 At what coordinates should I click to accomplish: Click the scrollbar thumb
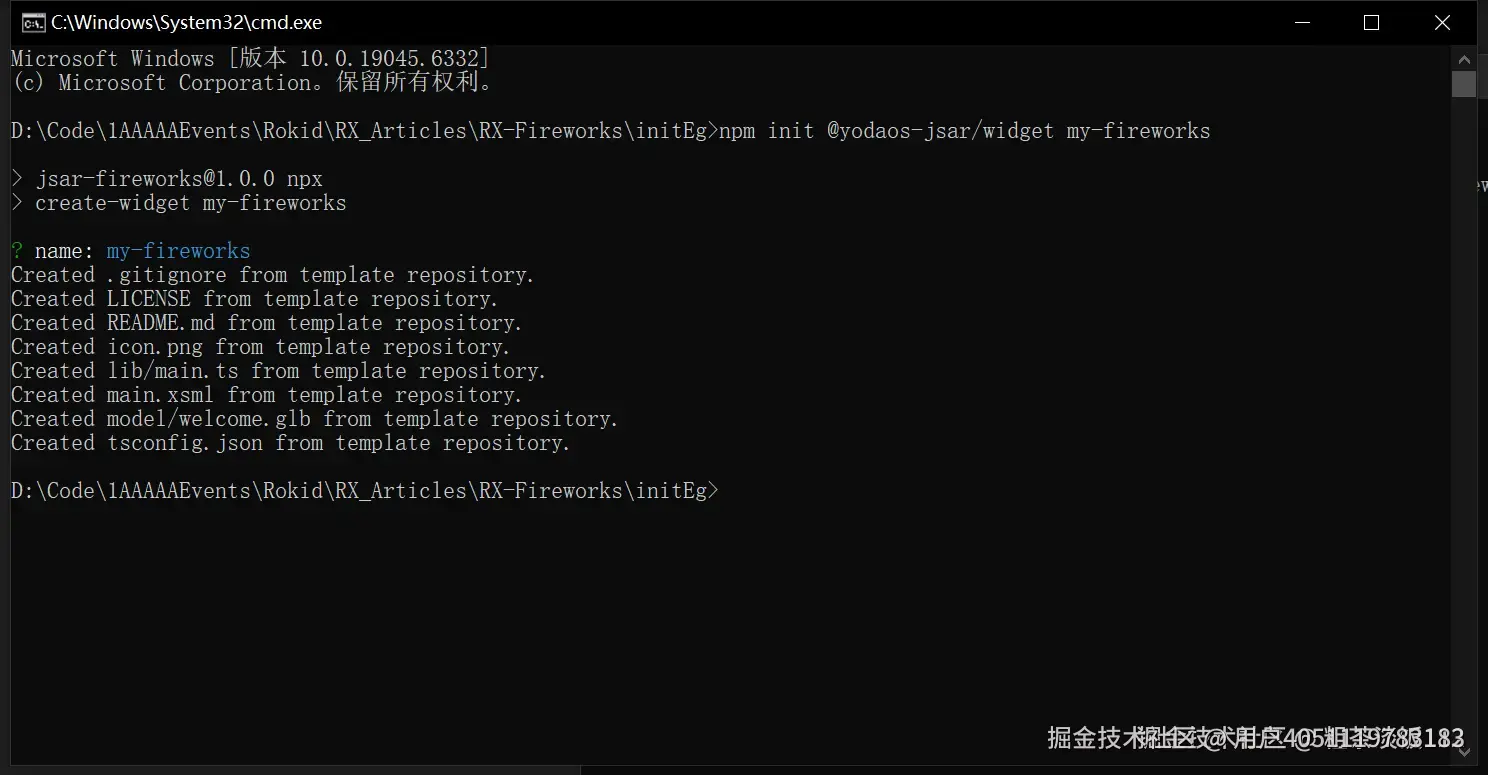[1463, 84]
